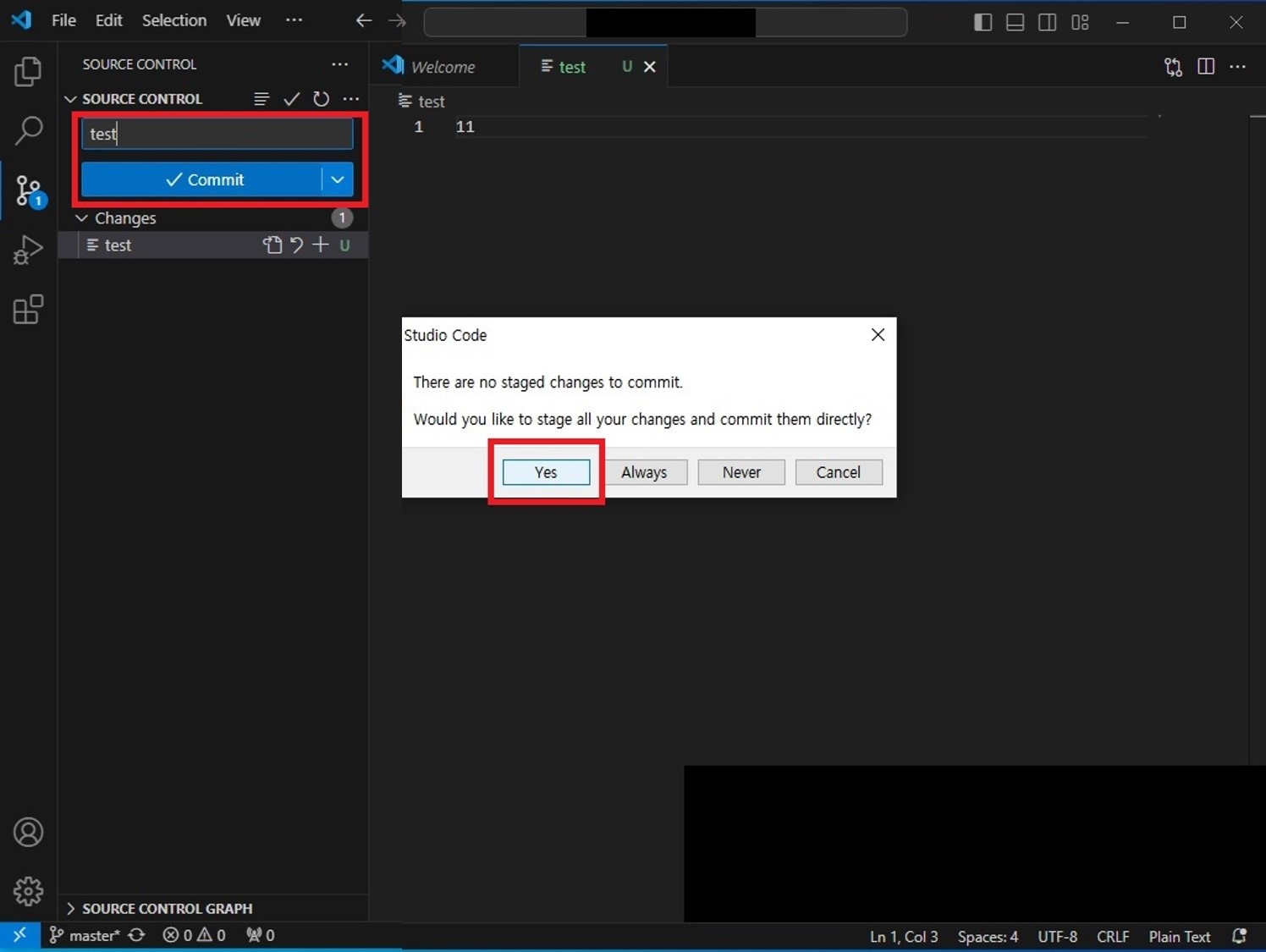Refresh the source control repository
The height and width of the screenshot is (952, 1266).
click(321, 99)
